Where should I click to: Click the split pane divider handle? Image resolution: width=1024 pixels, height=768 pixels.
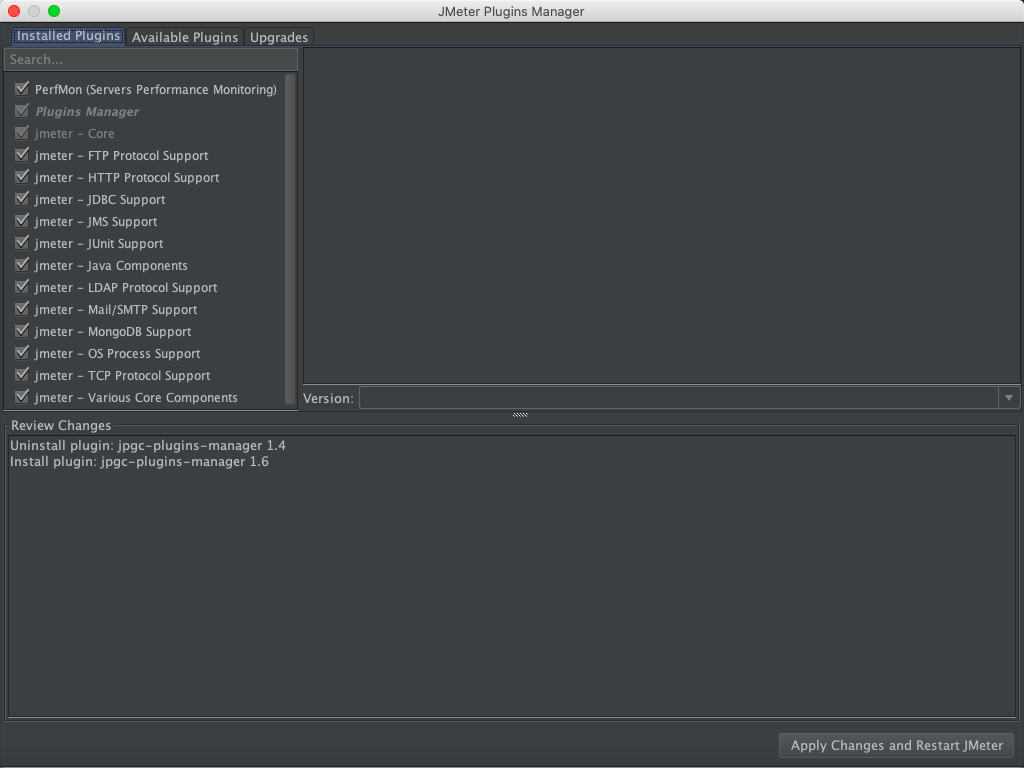(520, 415)
